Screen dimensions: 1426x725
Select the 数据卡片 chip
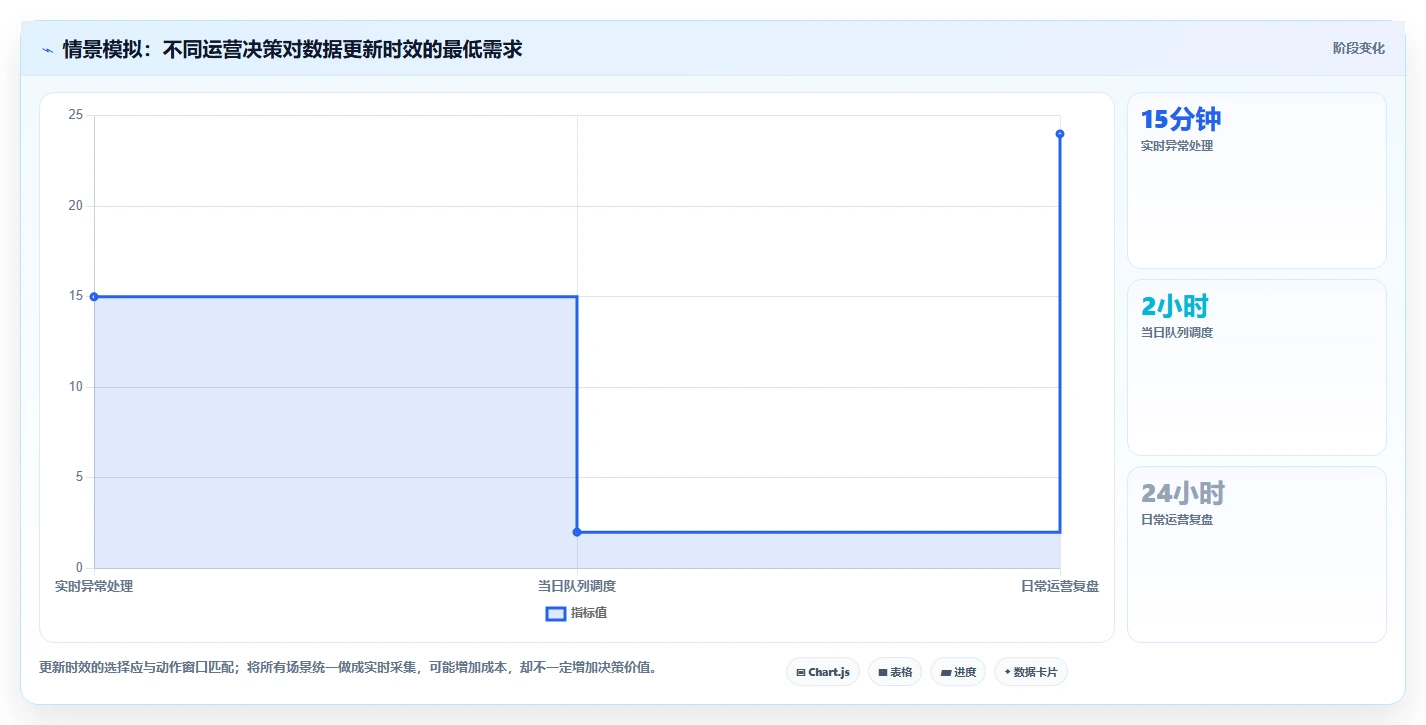coord(1031,672)
